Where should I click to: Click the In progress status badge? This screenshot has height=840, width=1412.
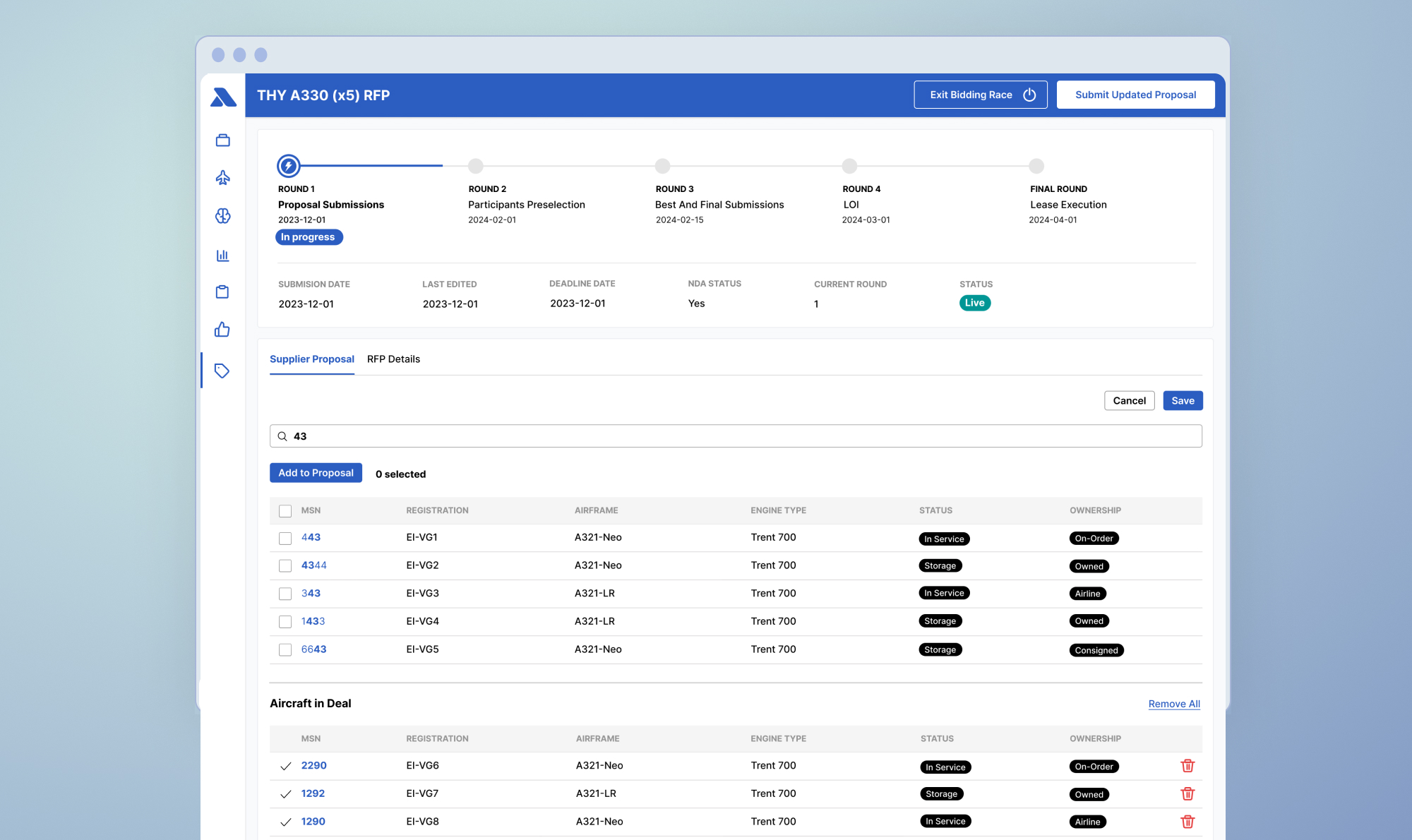pos(309,237)
